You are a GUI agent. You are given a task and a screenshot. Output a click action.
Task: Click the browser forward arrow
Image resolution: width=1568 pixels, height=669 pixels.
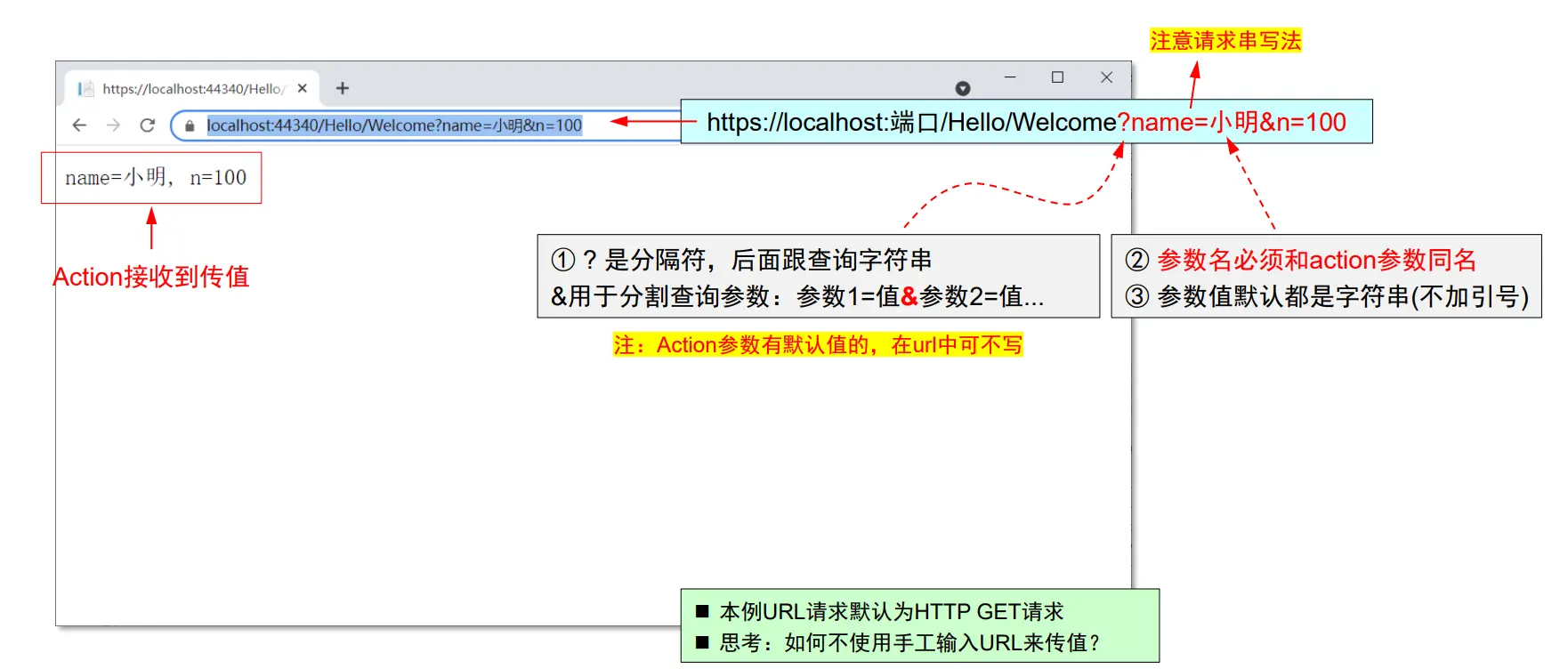point(113,125)
